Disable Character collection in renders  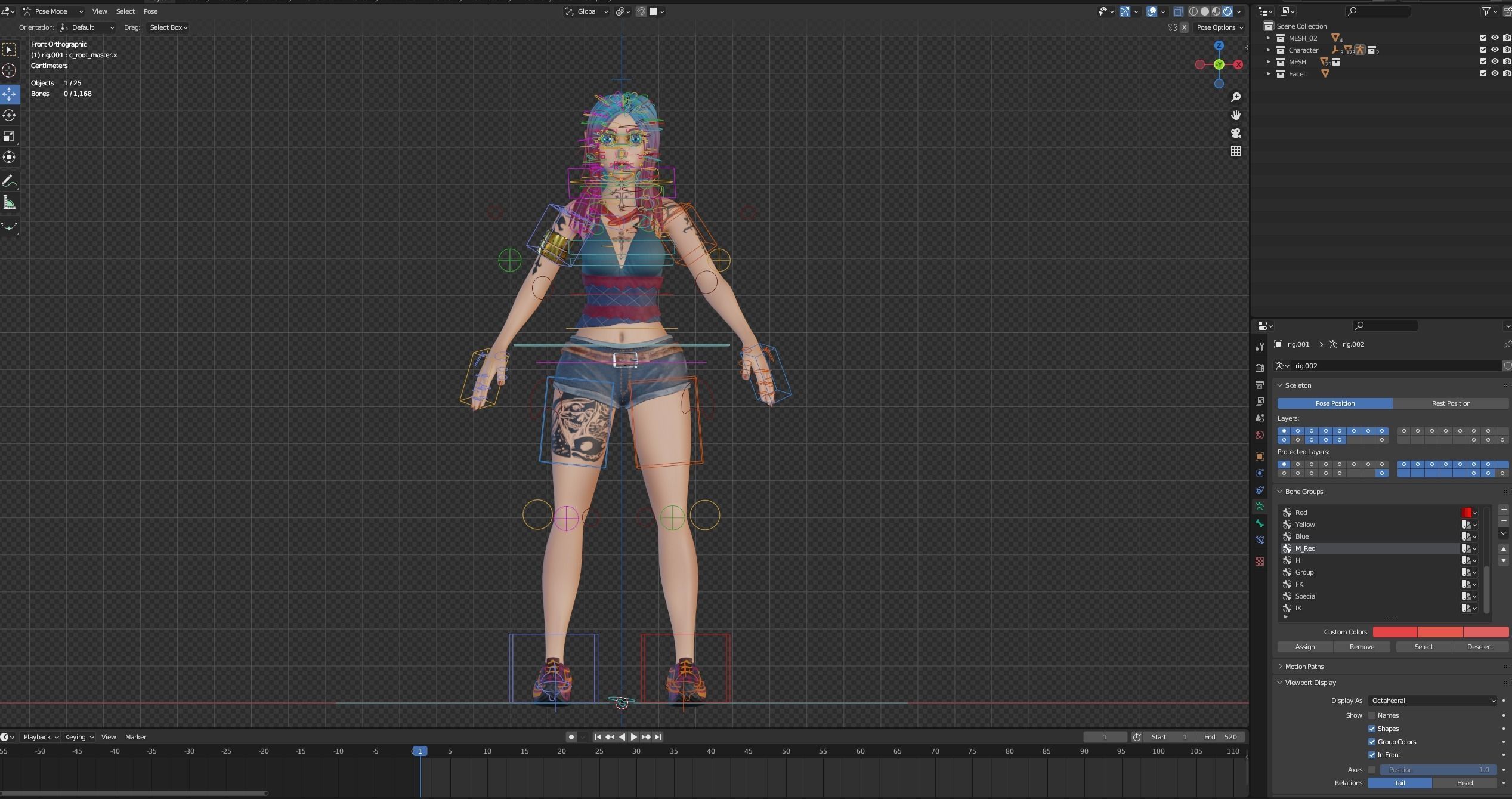[x=1507, y=50]
